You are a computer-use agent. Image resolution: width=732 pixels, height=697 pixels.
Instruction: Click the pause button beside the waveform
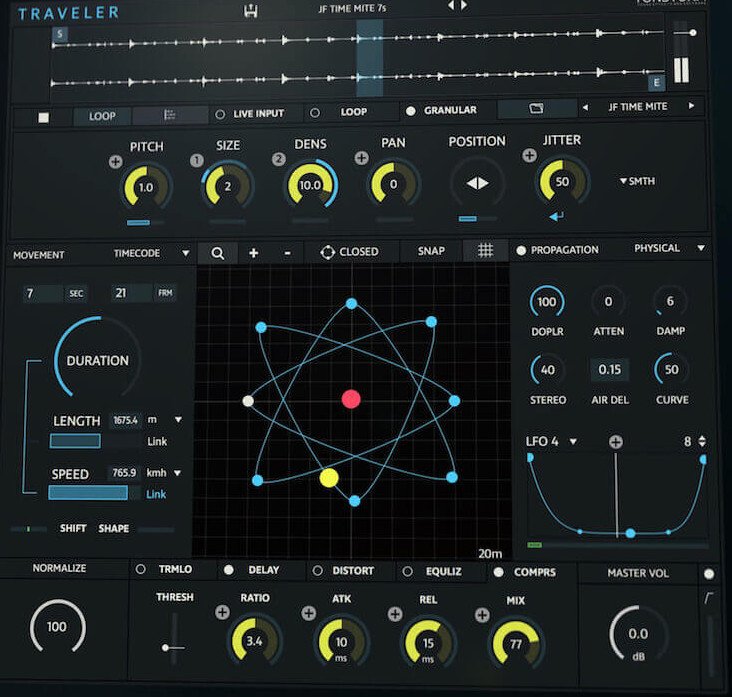[681, 70]
